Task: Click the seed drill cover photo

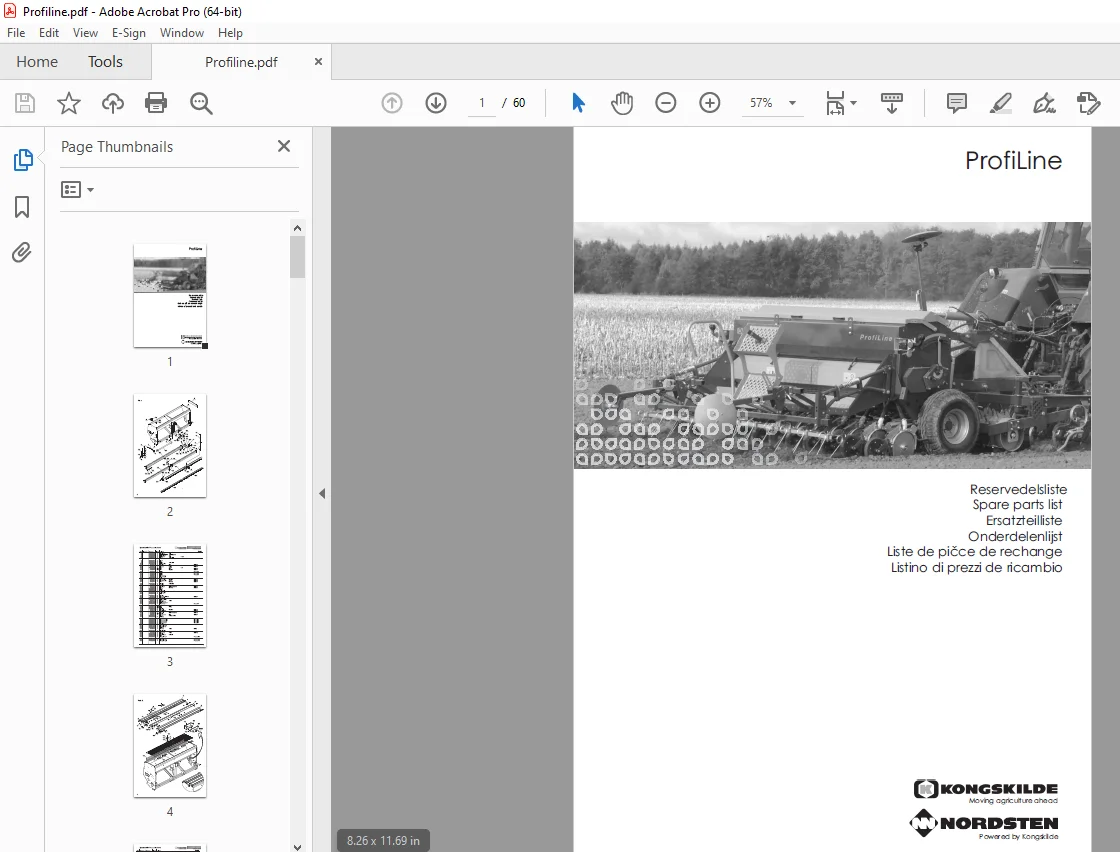Action: tap(832, 345)
